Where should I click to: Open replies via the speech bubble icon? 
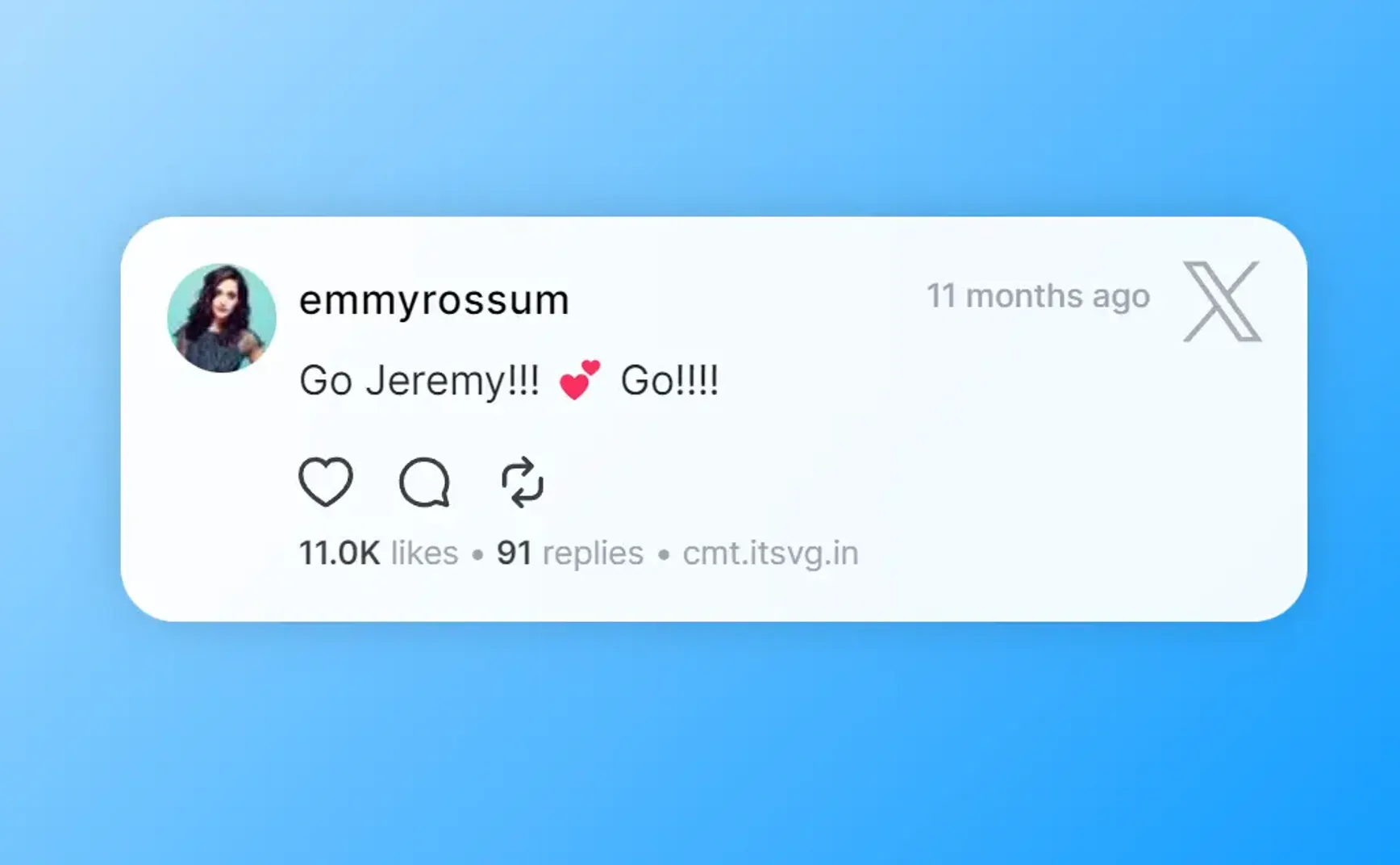click(424, 483)
